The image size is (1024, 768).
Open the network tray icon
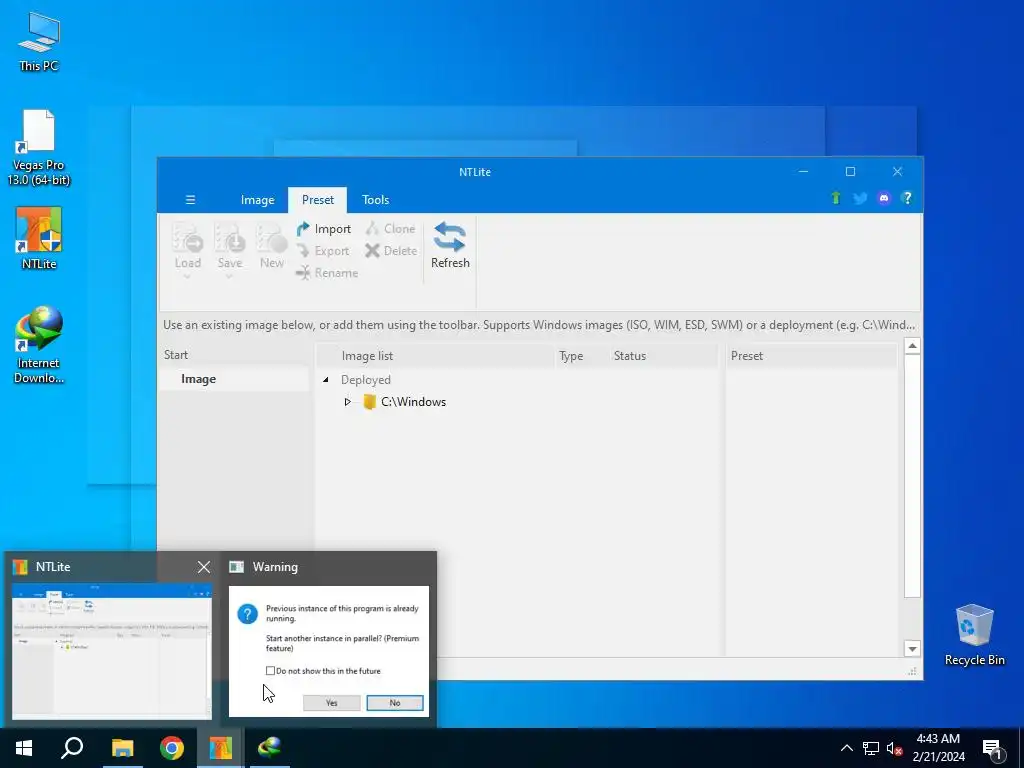point(871,748)
